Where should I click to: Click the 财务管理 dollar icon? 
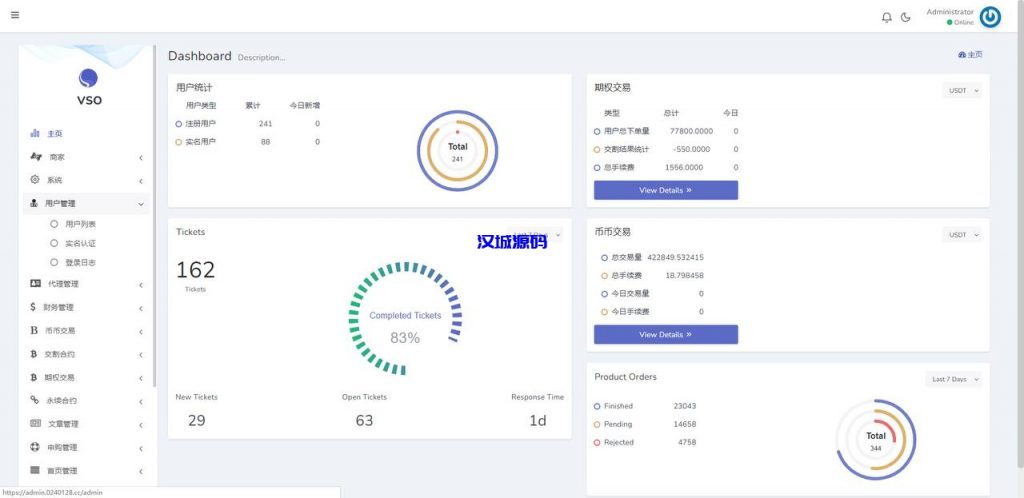point(33,307)
